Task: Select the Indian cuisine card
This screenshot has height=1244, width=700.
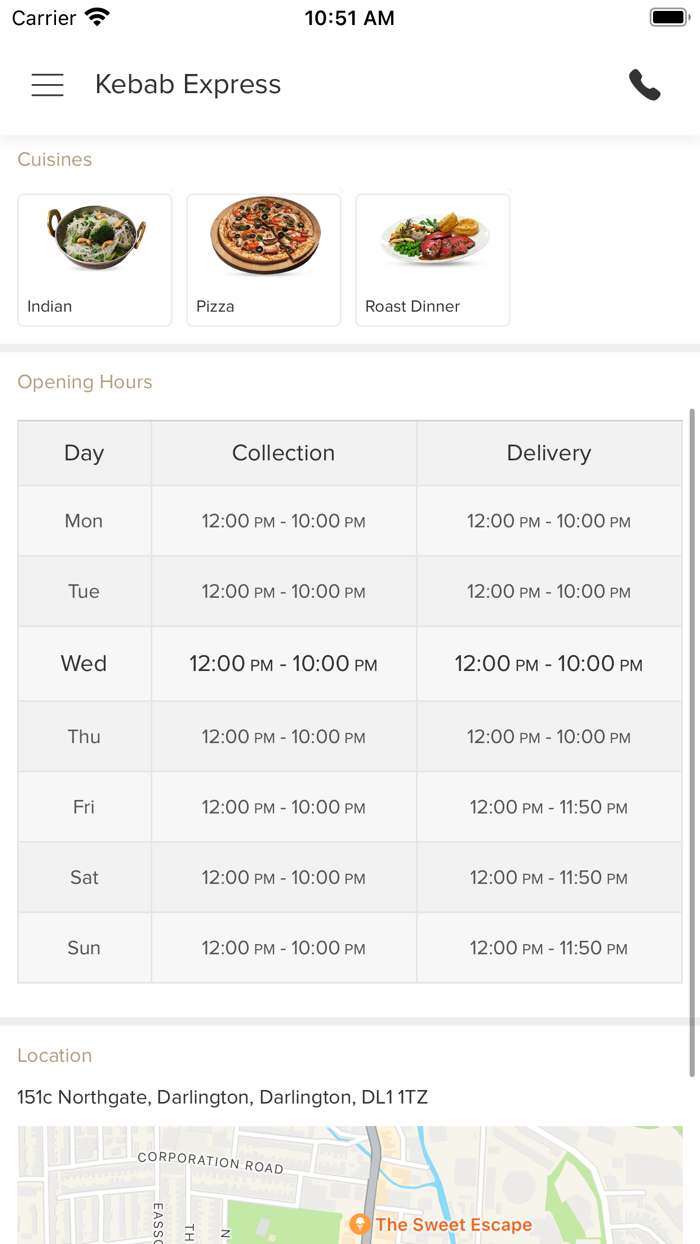Action: pyautogui.click(x=95, y=259)
